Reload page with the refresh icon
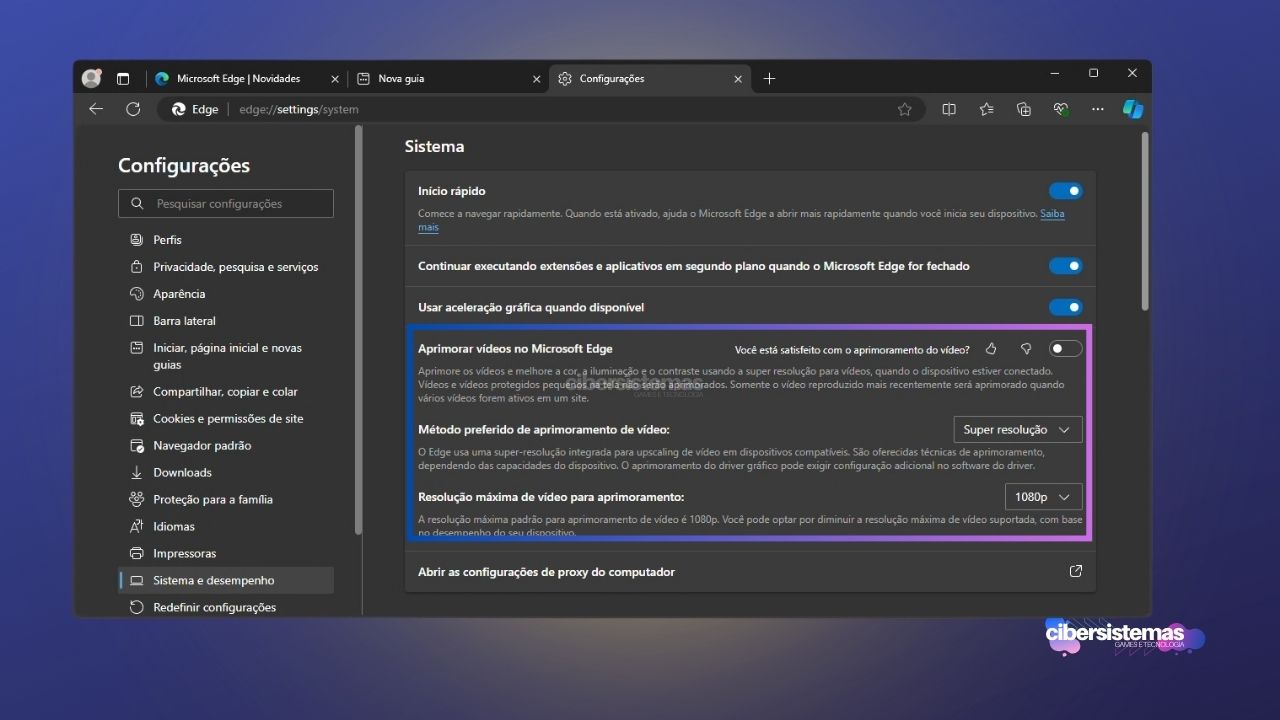This screenshot has height=720, width=1280. coord(133,109)
